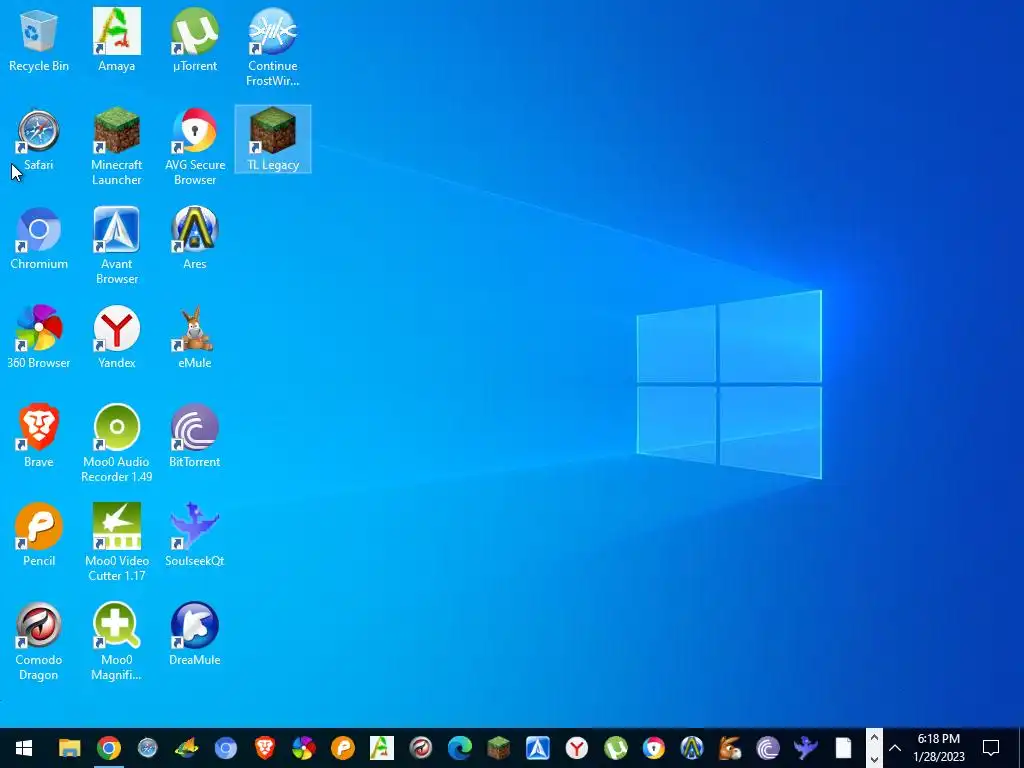Image resolution: width=1024 pixels, height=768 pixels.
Task: Show next row of taskbar icons
Action: (874, 758)
